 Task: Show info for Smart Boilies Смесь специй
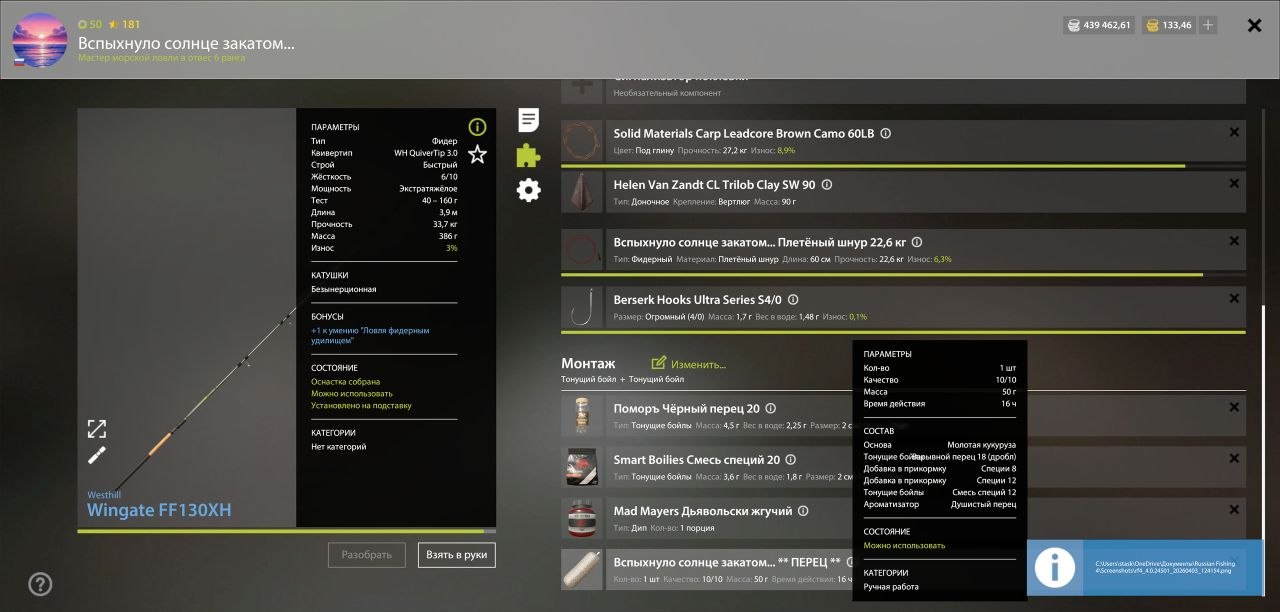click(x=790, y=460)
